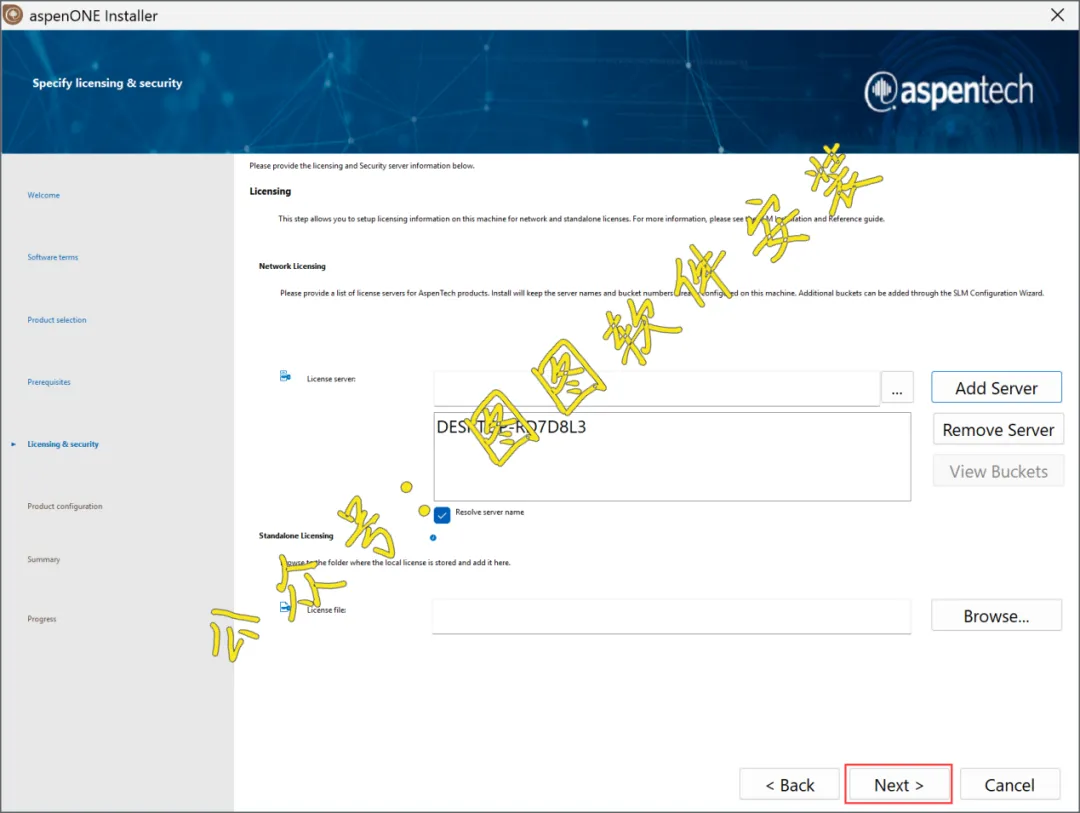Viewport: 1080px width, 813px height.
Task: Click the aspentech logo
Action: [x=948, y=91]
